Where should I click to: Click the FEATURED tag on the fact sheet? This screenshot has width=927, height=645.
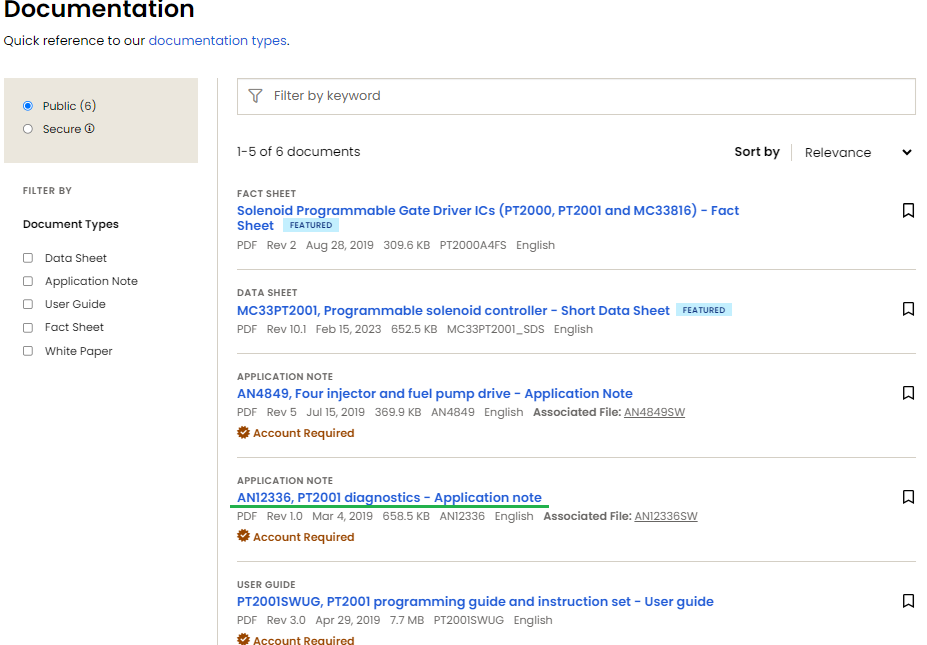[x=310, y=225]
